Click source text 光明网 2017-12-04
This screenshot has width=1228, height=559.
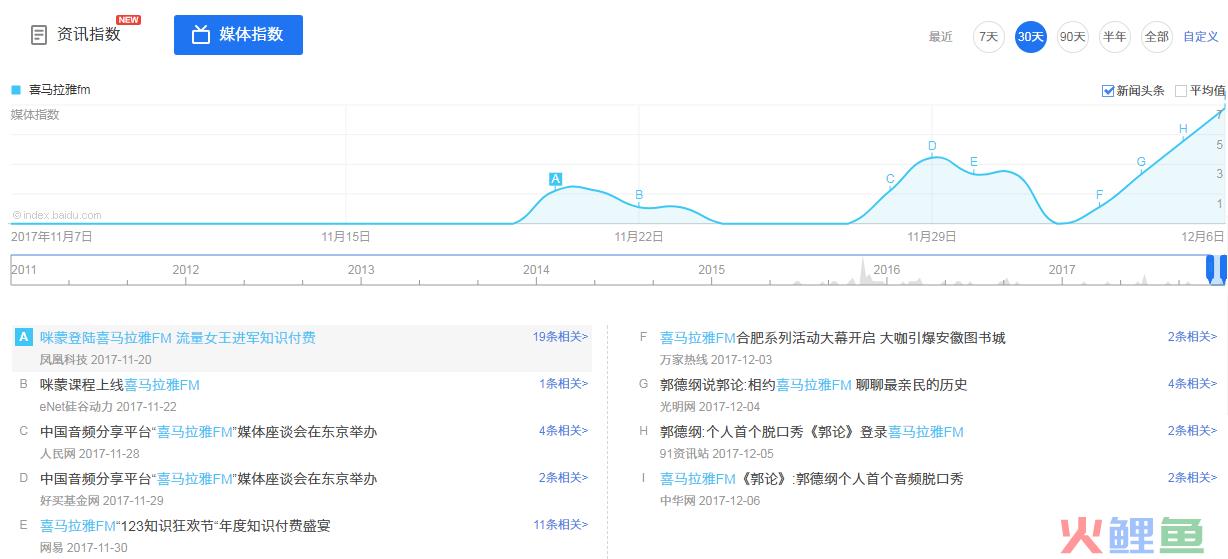click(x=710, y=407)
